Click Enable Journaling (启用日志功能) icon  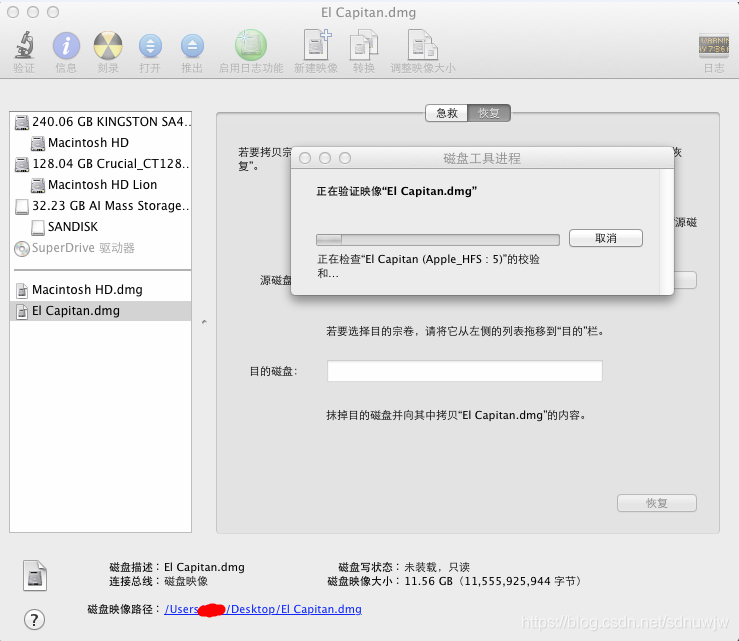(251, 45)
